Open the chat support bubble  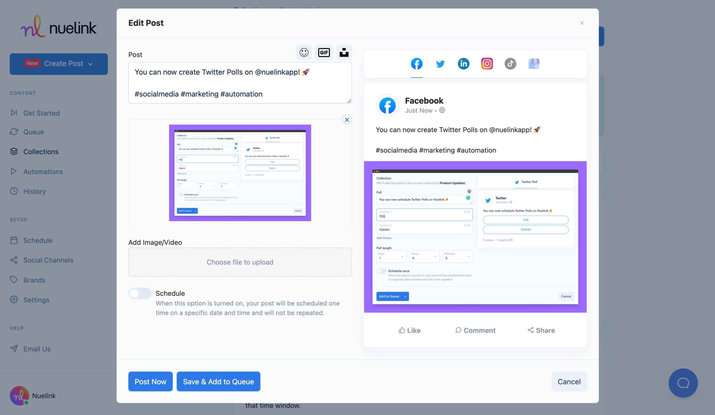pyautogui.click(x=683, y=383)
